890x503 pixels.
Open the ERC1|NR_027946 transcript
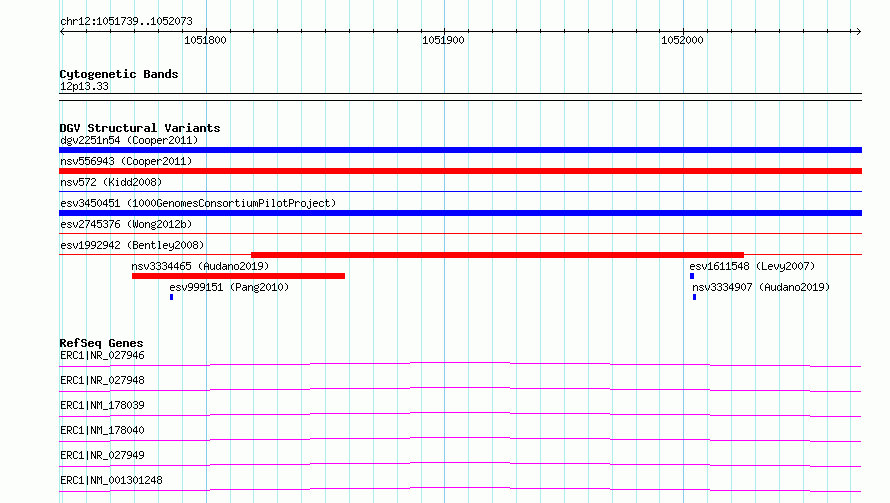(x=102, y=355)
